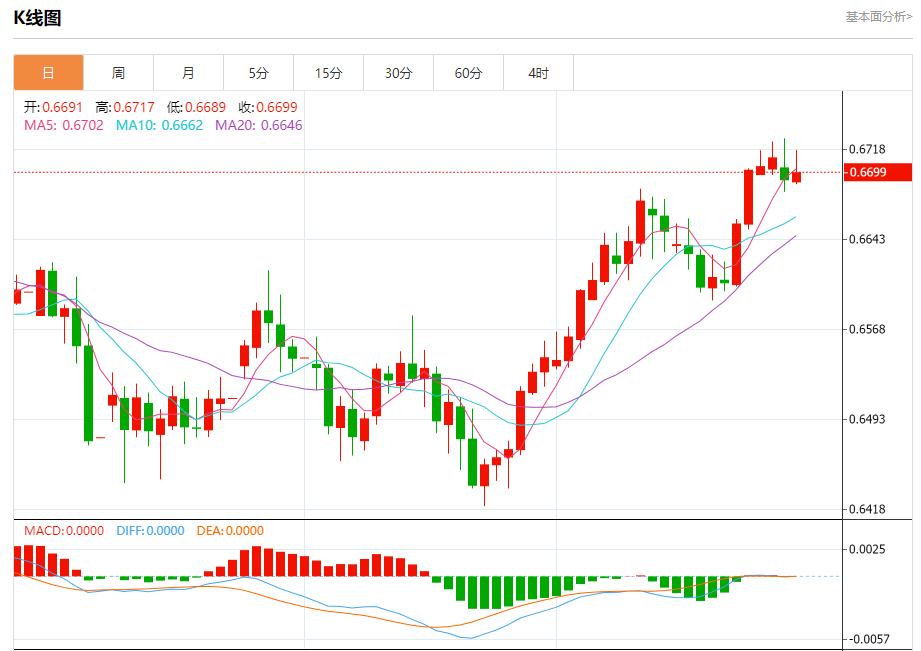Image resolution: width=921 pixels, height=651 pixels.
Task: Switch to the 月 monthly tab
Action: pos(188,73)
